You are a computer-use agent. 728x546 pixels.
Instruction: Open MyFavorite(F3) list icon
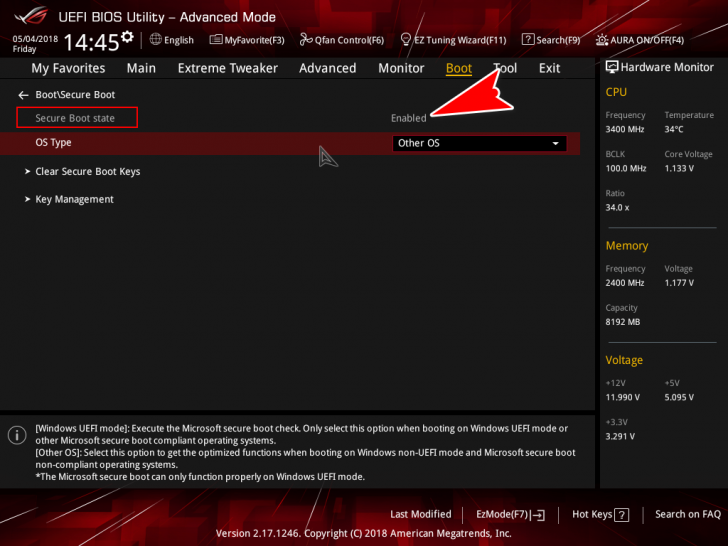215,39
